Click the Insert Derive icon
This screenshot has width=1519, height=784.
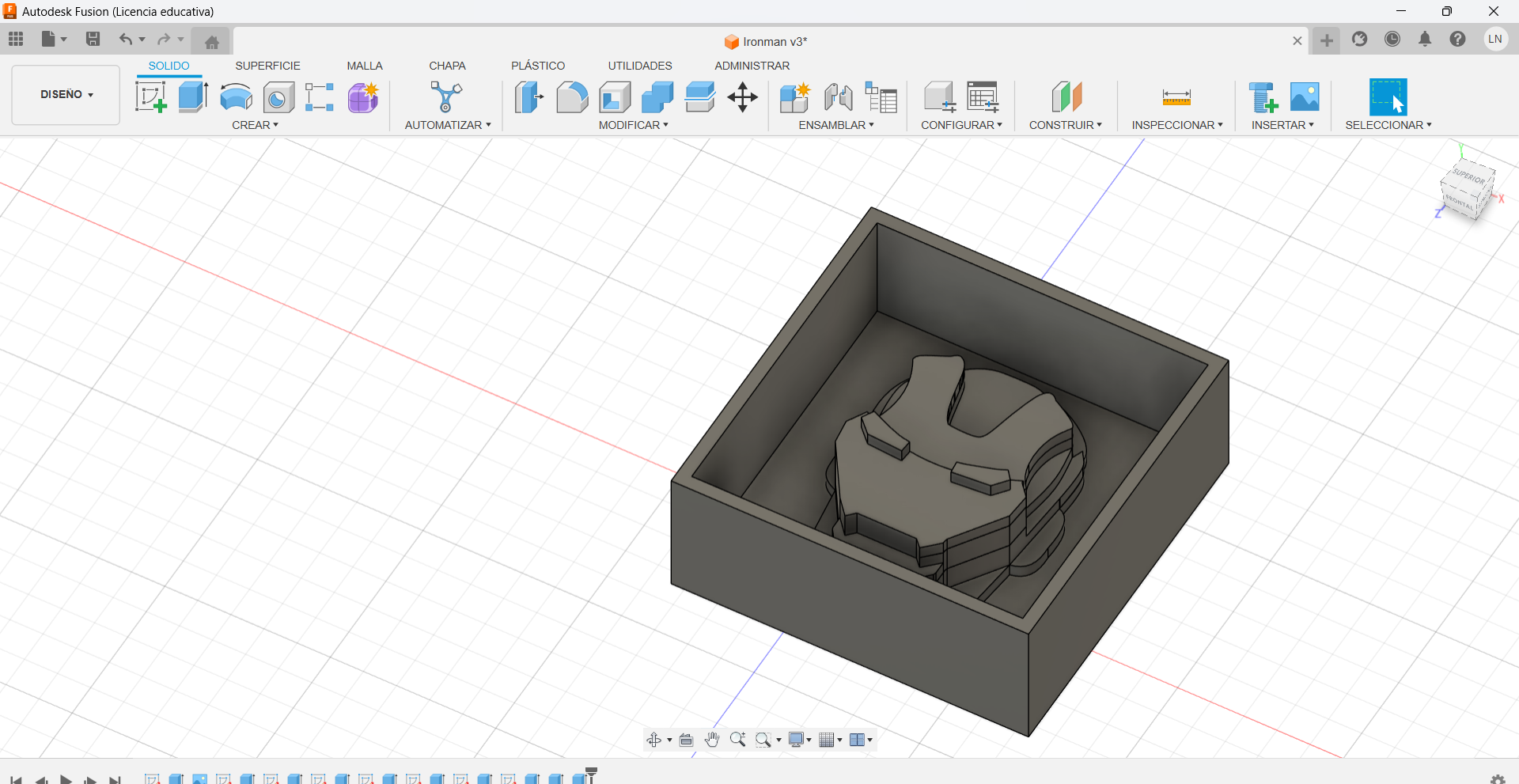(1263, 97)
